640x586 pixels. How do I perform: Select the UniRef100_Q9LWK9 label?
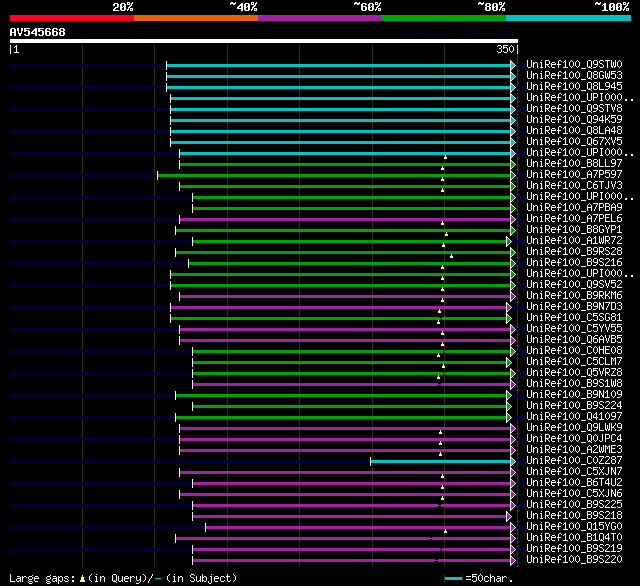click(574, 428)
